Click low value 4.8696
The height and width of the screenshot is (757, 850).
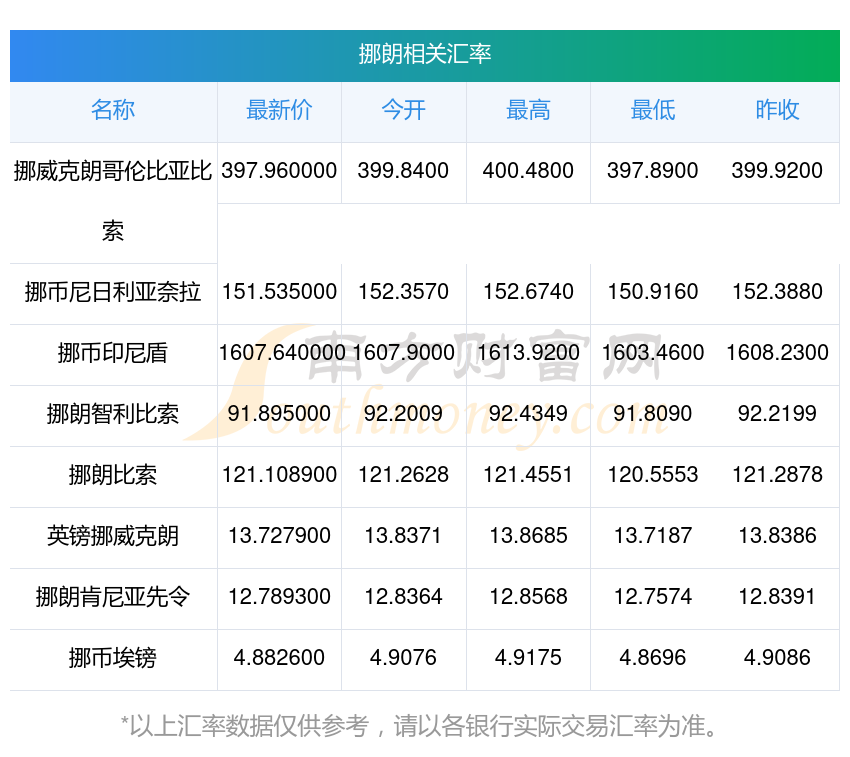tap(653, 658)
